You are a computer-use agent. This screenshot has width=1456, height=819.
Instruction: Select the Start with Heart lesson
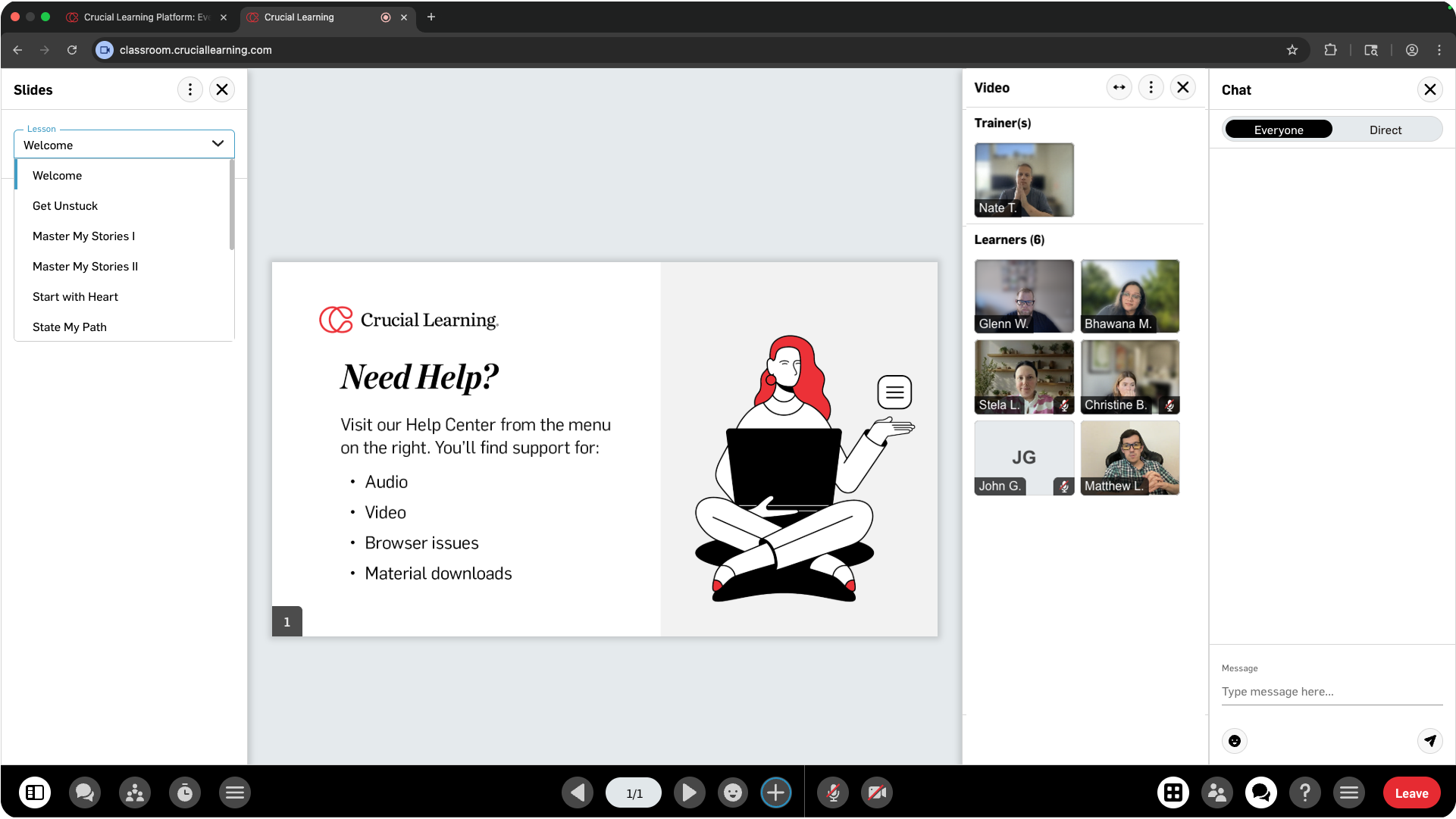point(122,297)
